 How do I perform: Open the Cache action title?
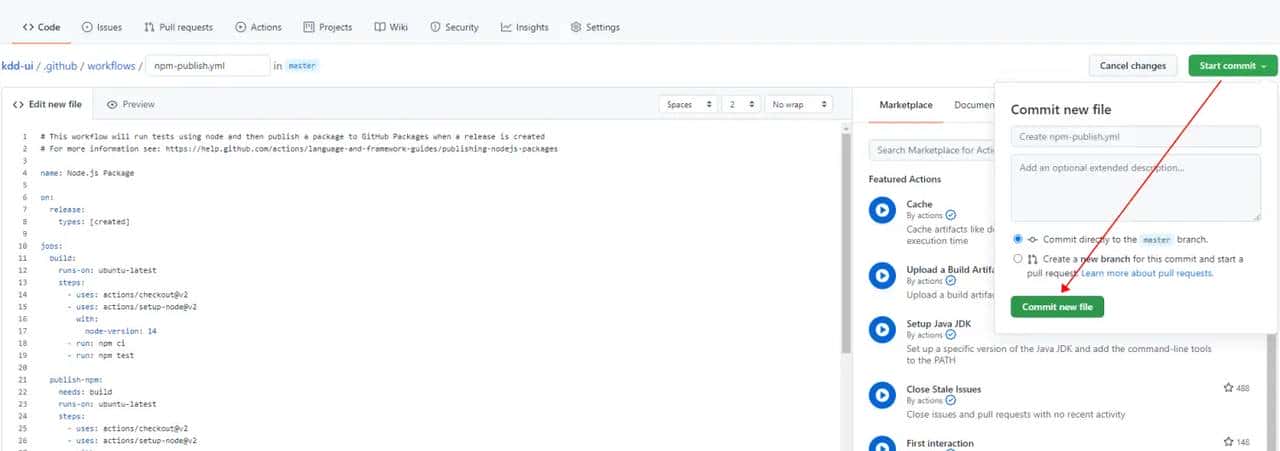(919, 204)
